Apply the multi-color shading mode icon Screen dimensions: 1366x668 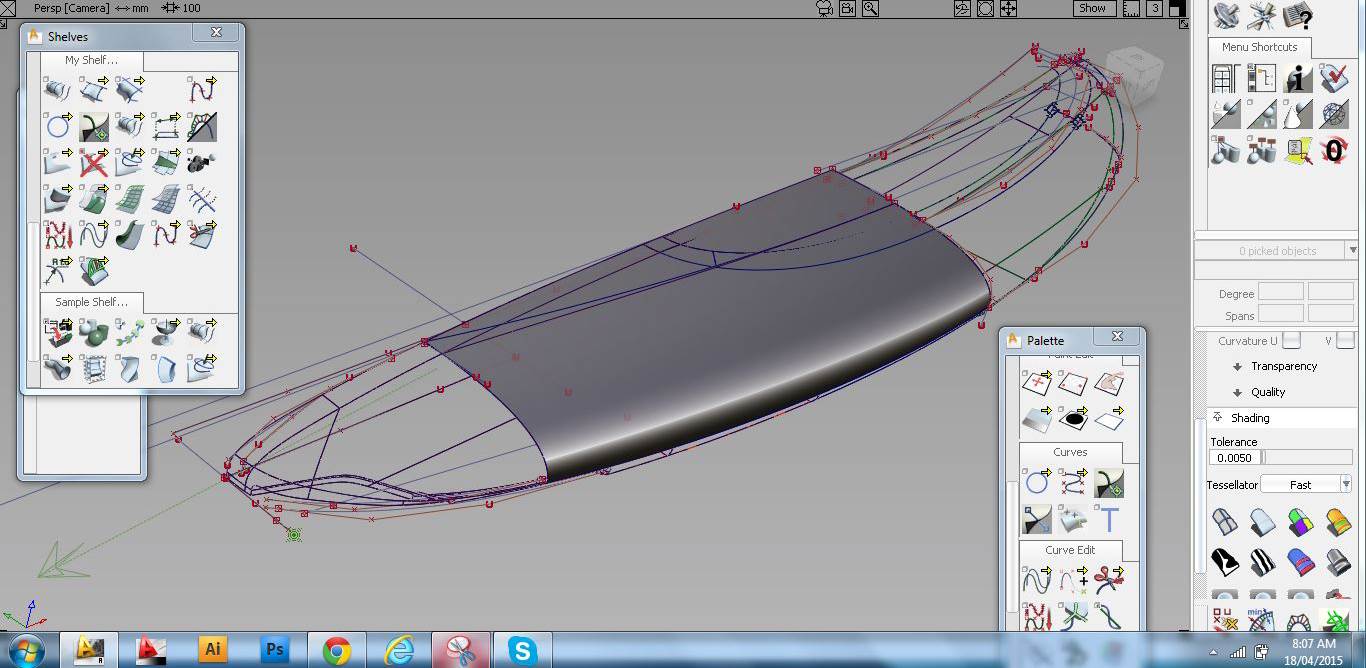click(x=1299, y=521)
